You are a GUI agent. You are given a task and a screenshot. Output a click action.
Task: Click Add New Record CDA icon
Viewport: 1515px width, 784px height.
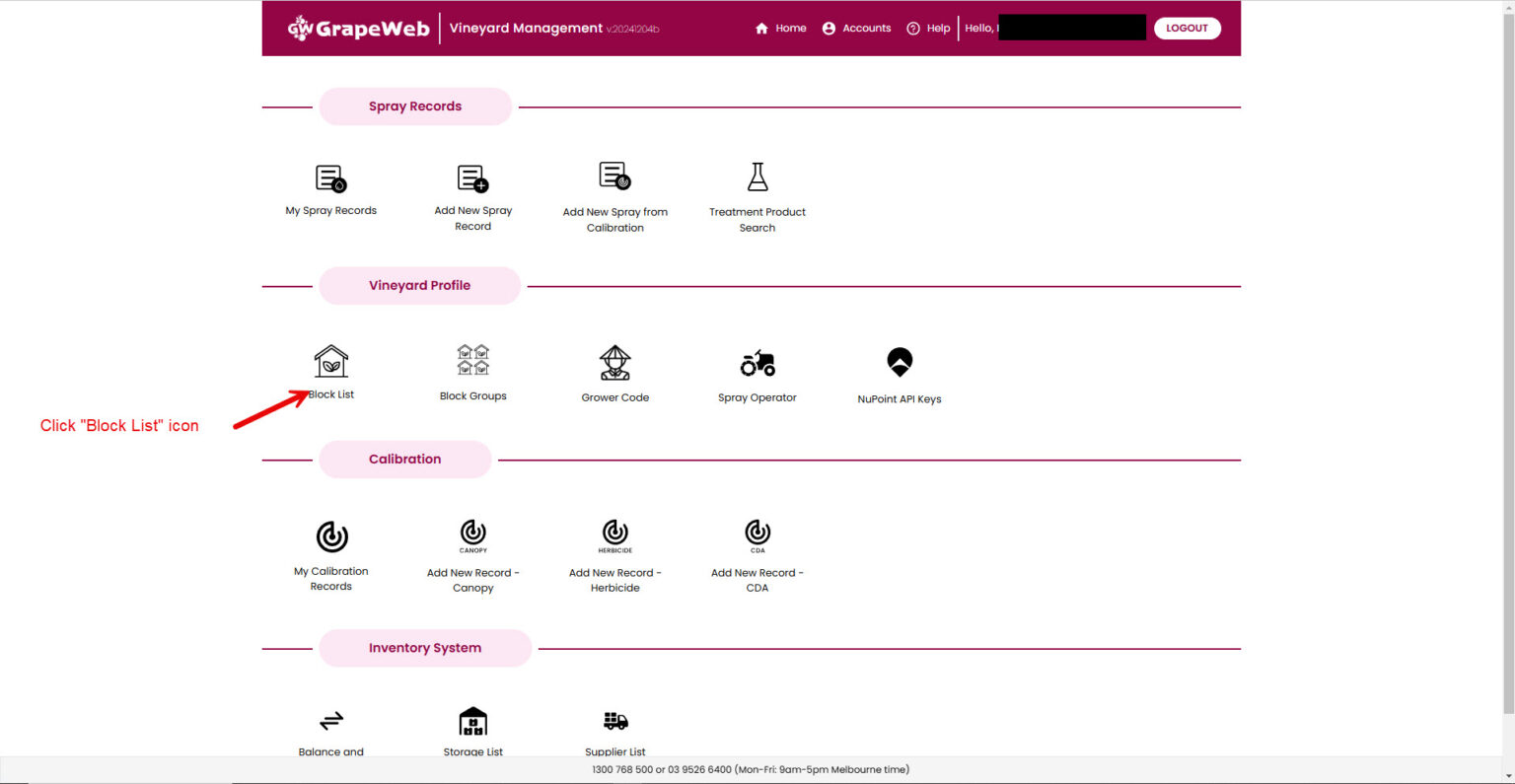757,535
